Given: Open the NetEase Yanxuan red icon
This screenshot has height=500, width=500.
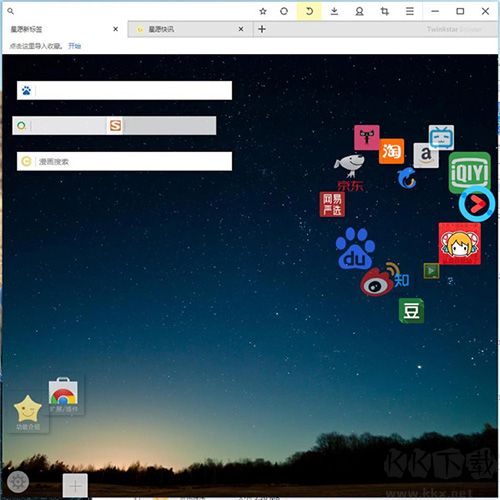Looking at the screenshot, I should [332, 204].
